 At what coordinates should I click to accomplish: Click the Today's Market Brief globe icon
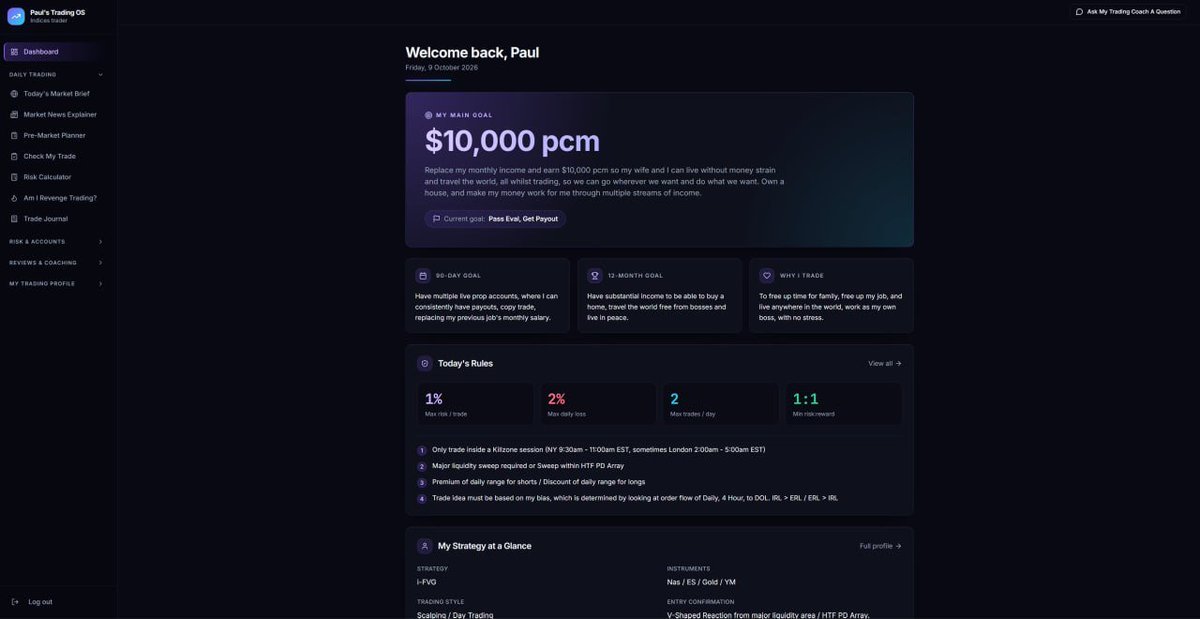point(14,94)
